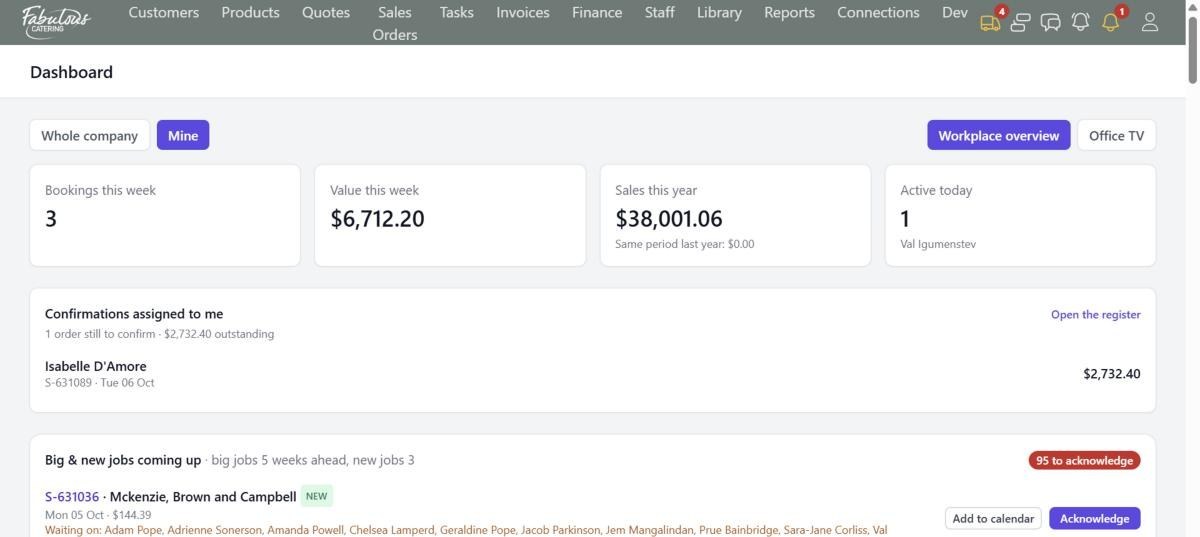Click the Big & new jobs coming up heading
Viewport: 1200px width, 537px height.
pyautogui.click(x=123, y=460)
